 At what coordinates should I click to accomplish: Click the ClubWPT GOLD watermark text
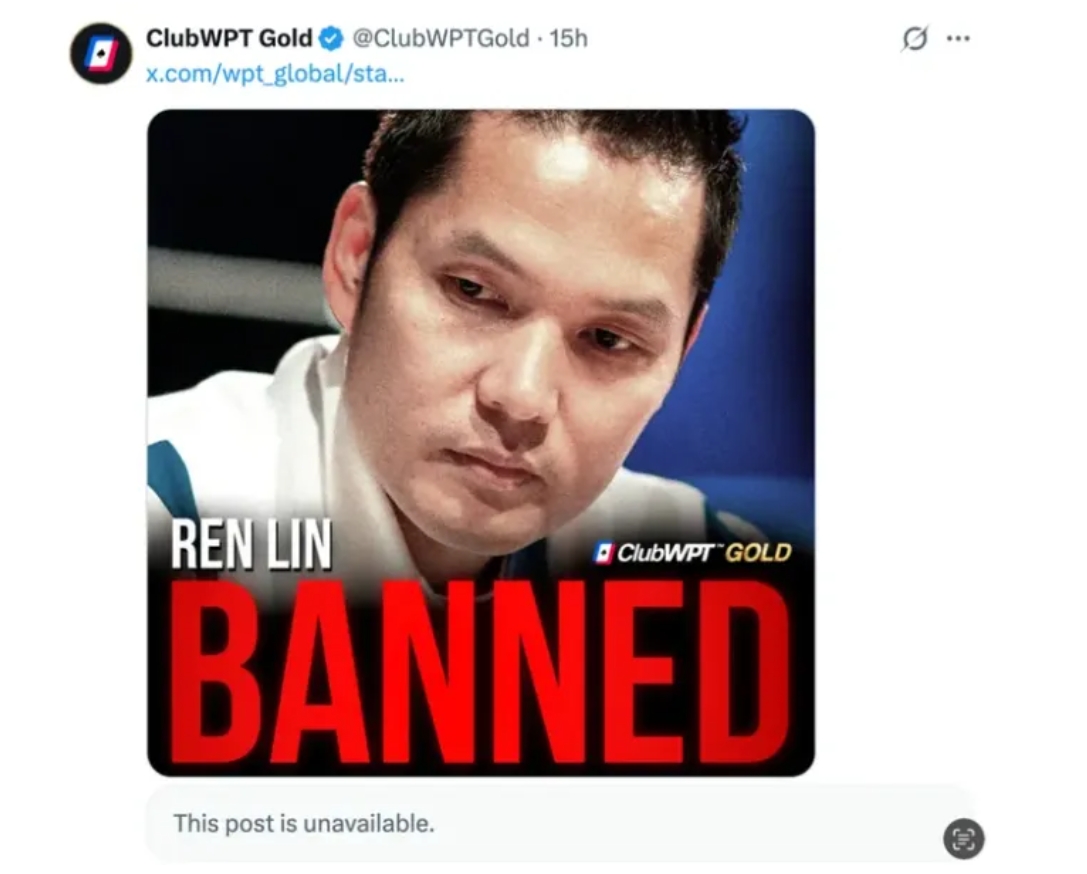pos(704,553)
